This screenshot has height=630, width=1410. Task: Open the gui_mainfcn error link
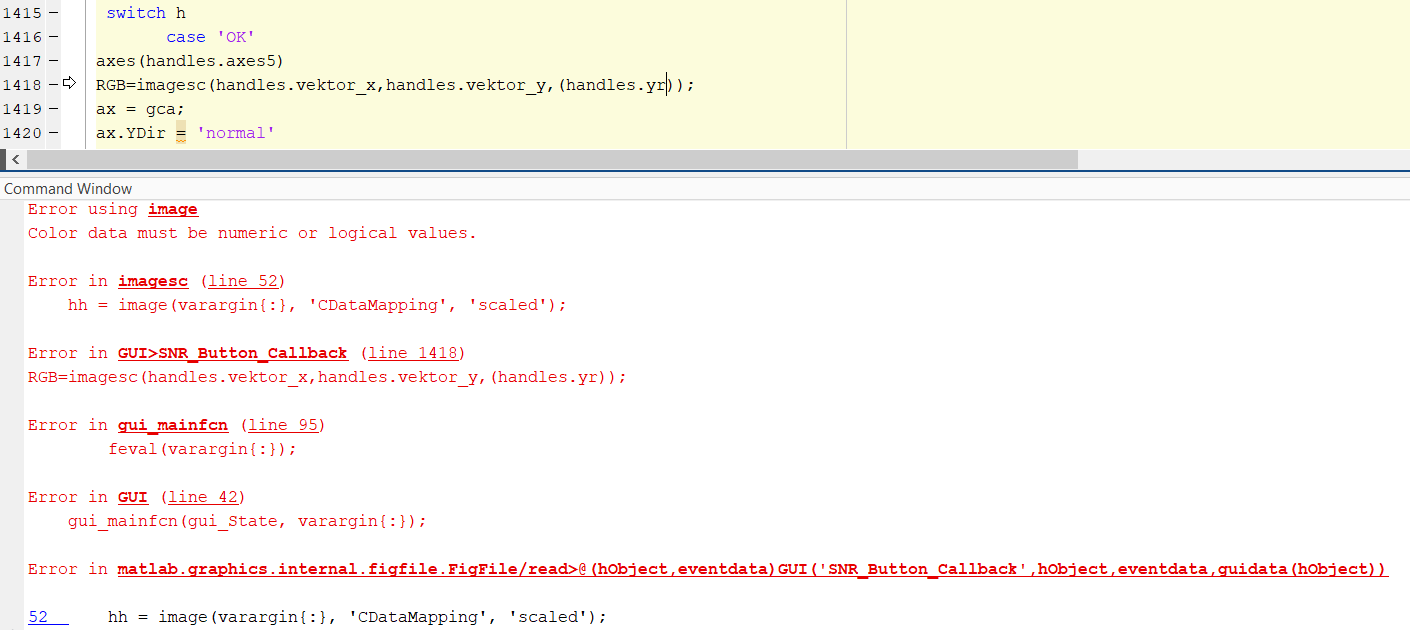(172, 425)
